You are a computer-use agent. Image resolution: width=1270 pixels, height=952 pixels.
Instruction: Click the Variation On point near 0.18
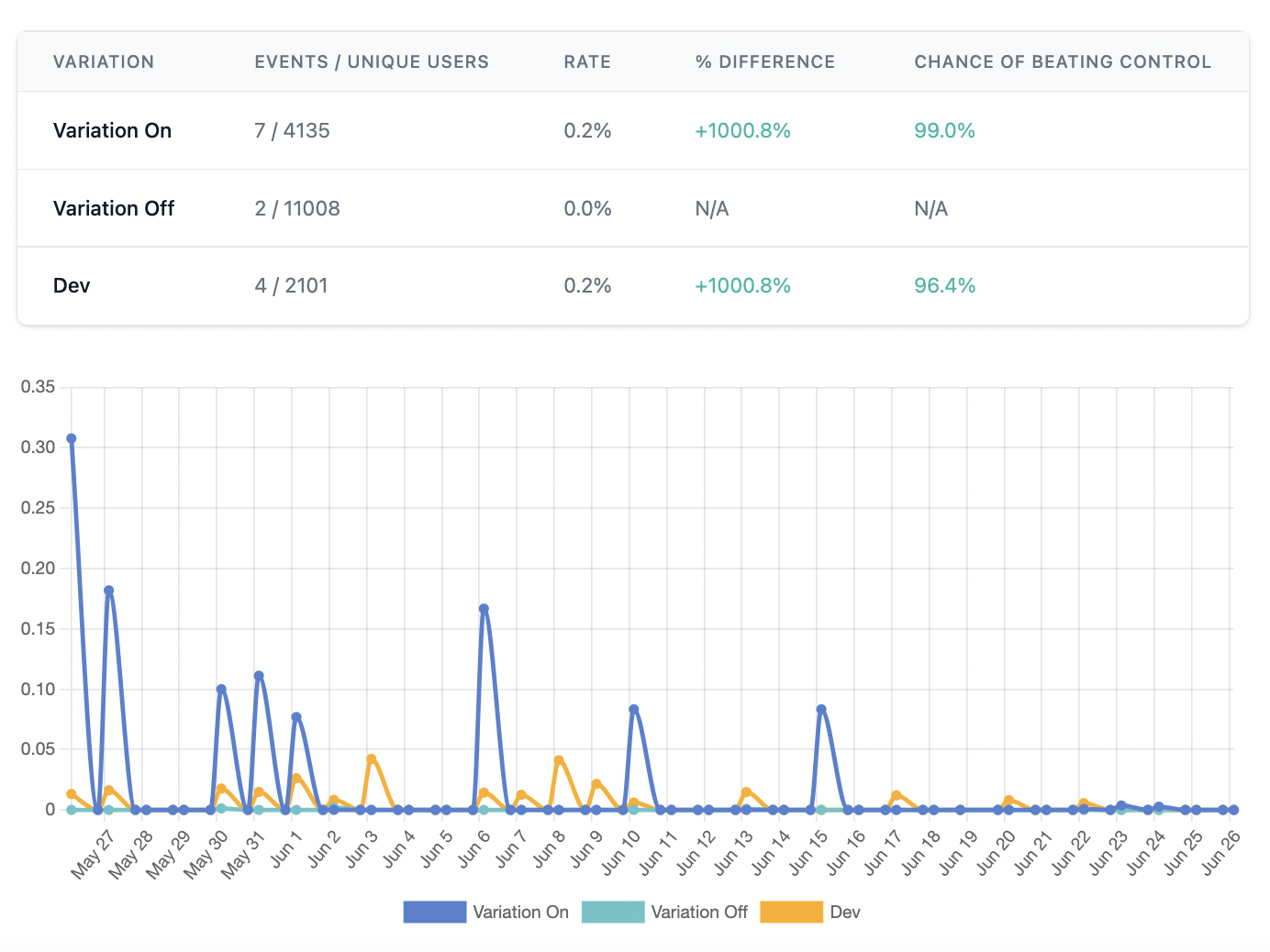point(108,591)
